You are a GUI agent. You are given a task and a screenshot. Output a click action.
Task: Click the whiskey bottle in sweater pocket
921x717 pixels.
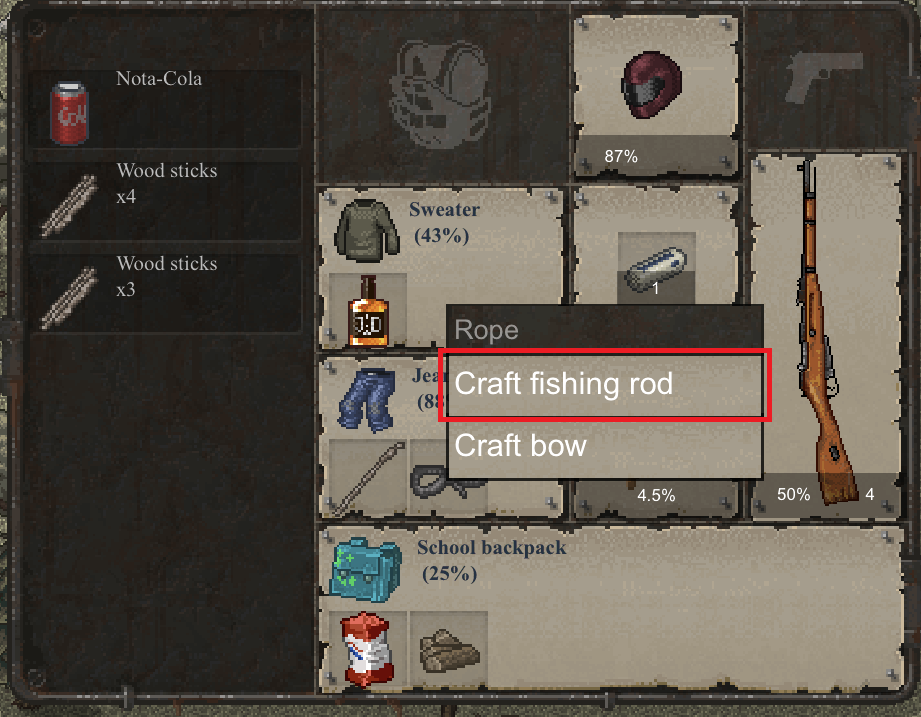(368, 311)
